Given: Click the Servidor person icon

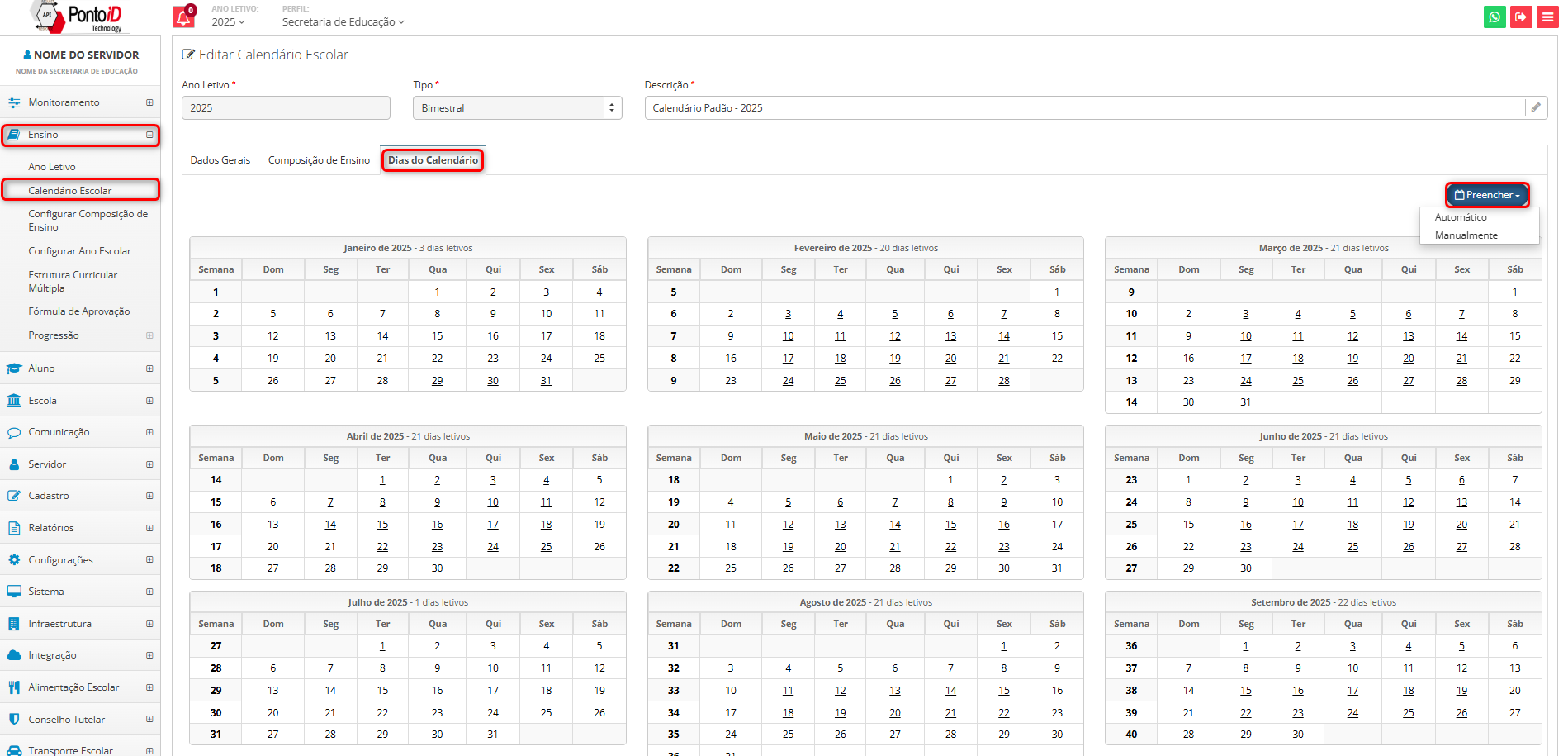Looking at the screenshot, I should (14, 464).
